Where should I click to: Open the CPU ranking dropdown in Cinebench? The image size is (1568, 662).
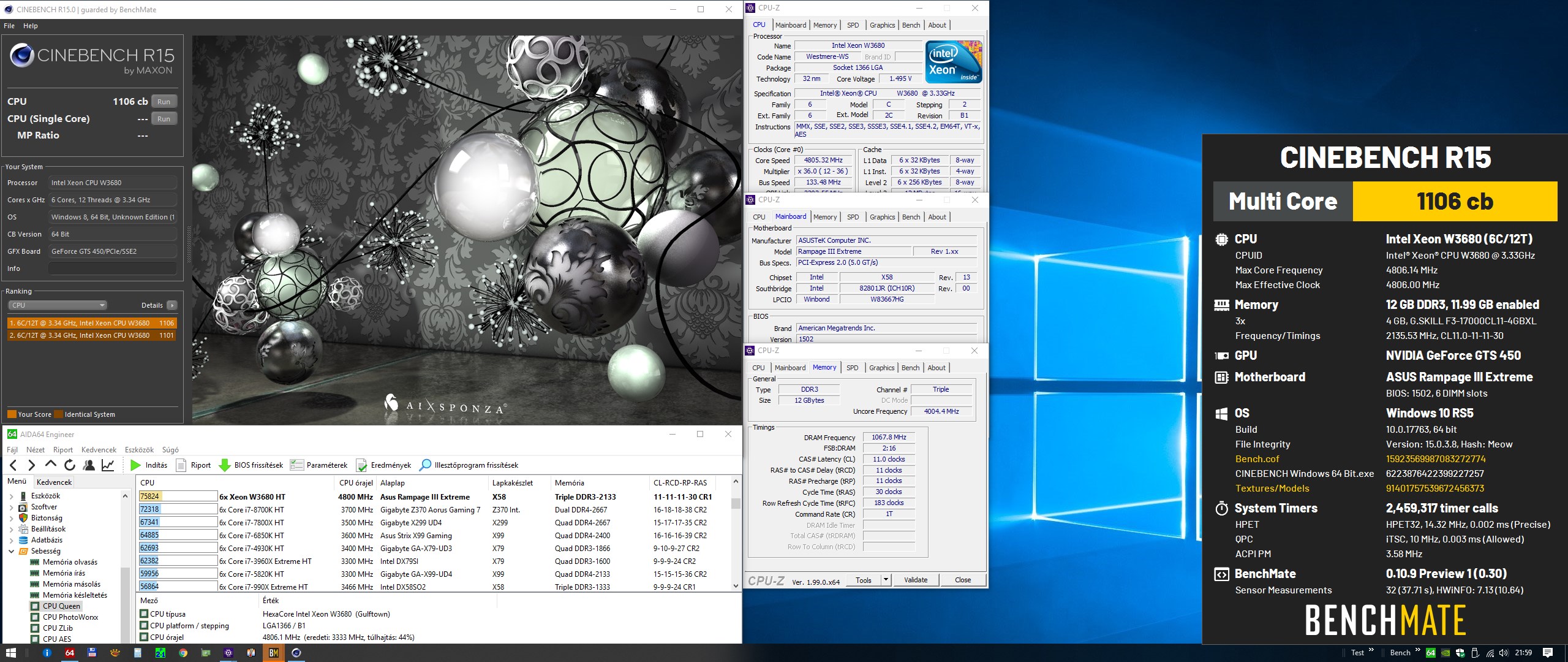[58, 305]
